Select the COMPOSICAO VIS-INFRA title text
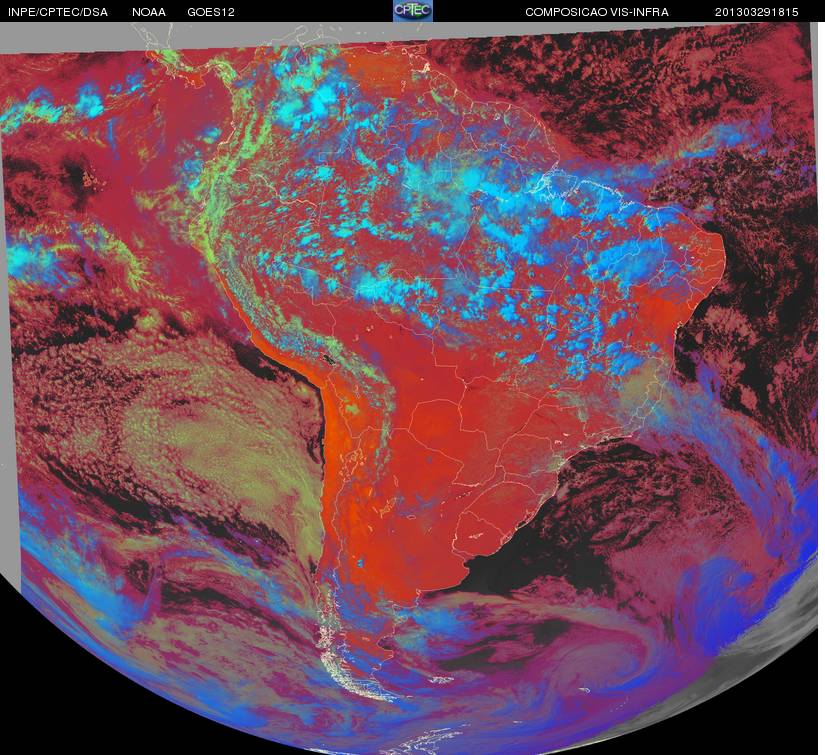 pos(597,12)
